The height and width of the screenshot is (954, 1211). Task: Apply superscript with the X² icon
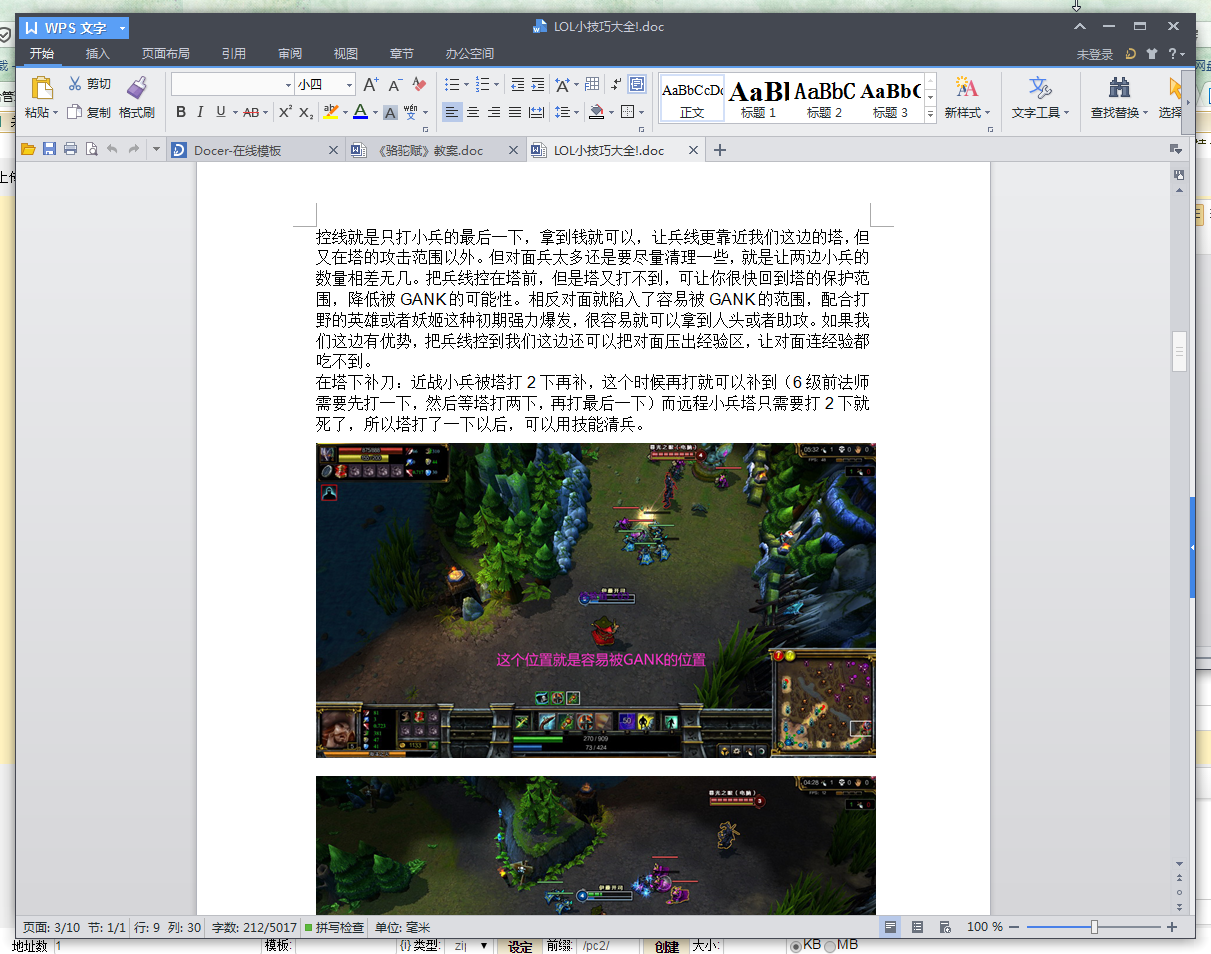285,112
